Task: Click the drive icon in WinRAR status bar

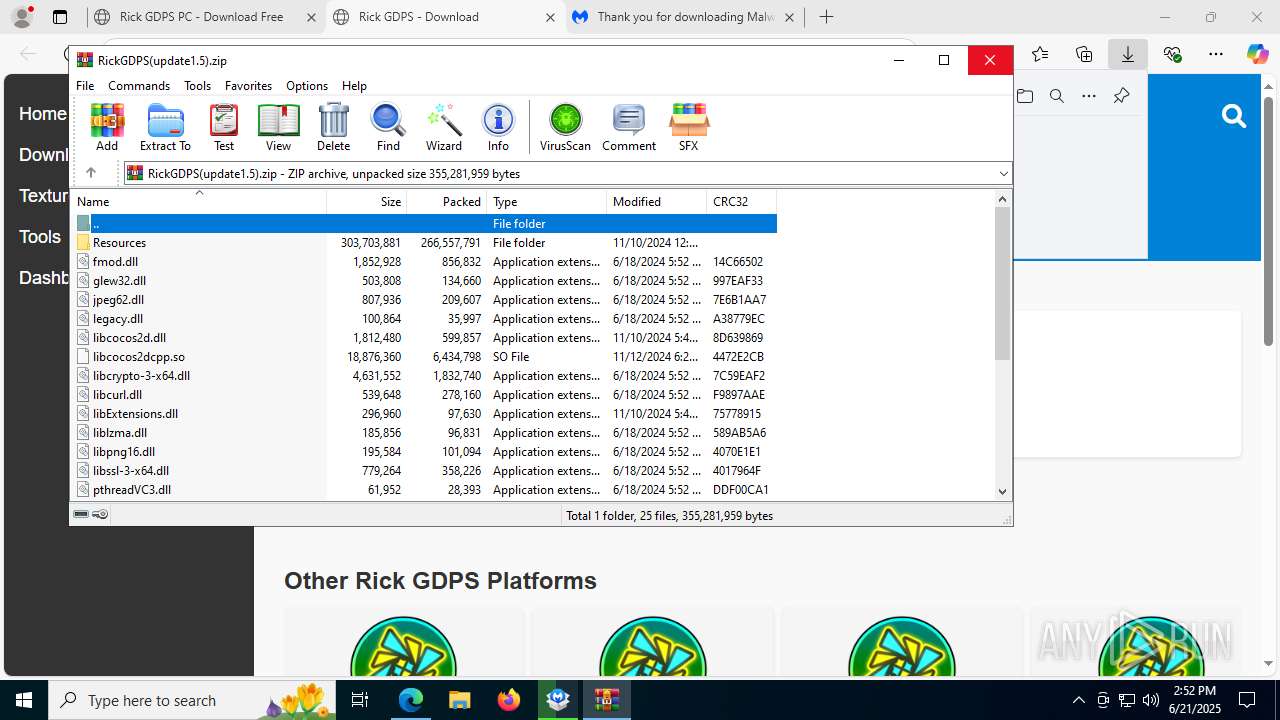Action: [x=81, y=515]
